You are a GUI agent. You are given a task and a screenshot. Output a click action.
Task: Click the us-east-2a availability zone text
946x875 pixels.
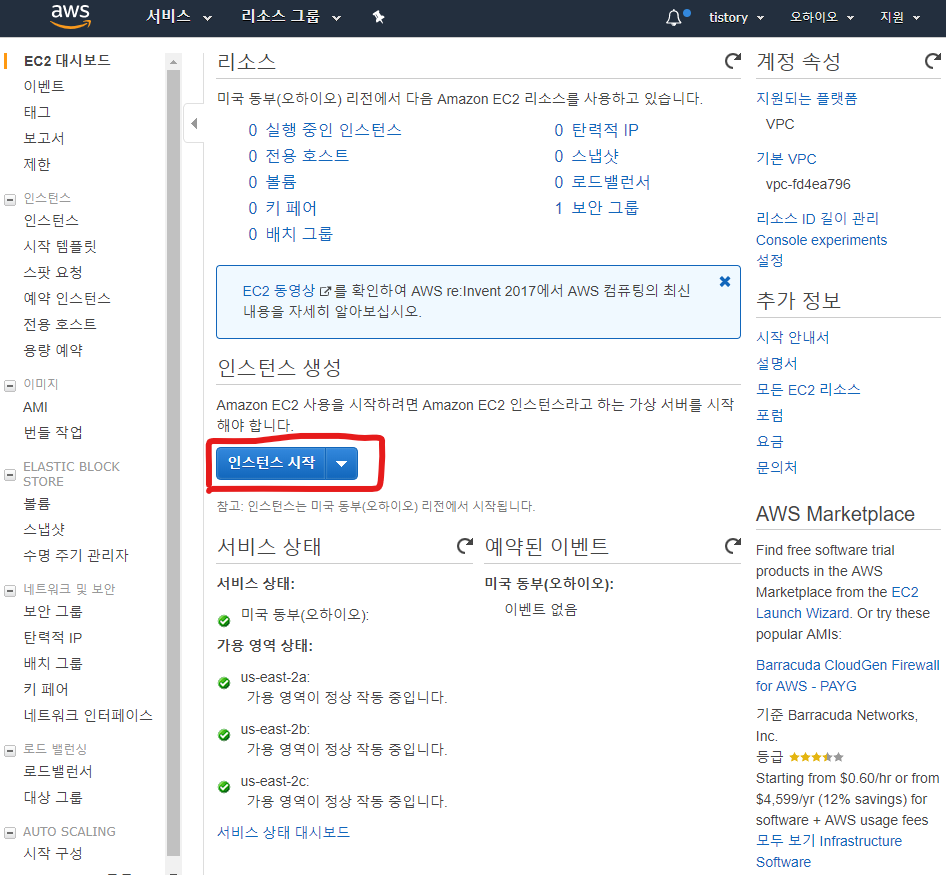point(275,677)
